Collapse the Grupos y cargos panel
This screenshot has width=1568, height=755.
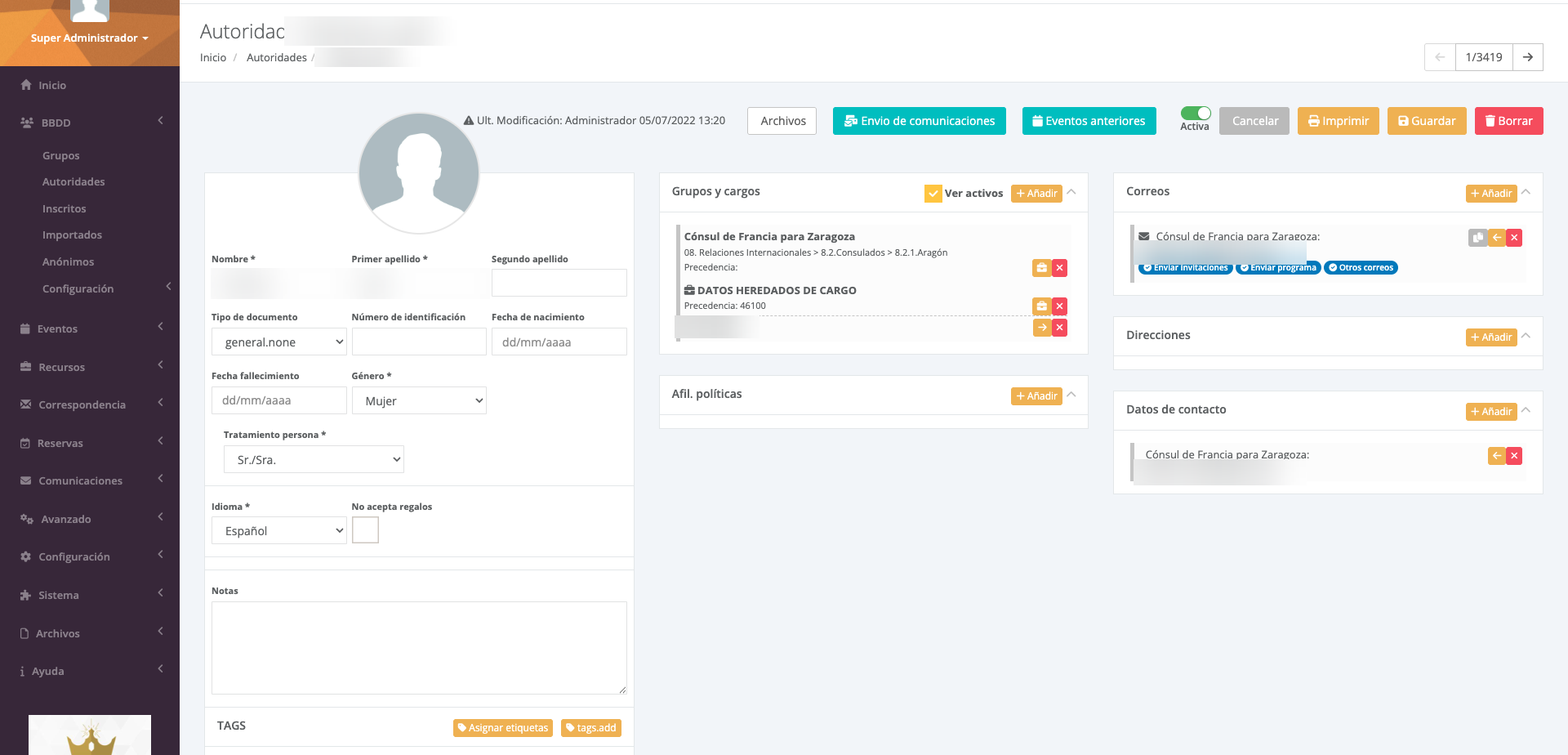click(1071, 193)
